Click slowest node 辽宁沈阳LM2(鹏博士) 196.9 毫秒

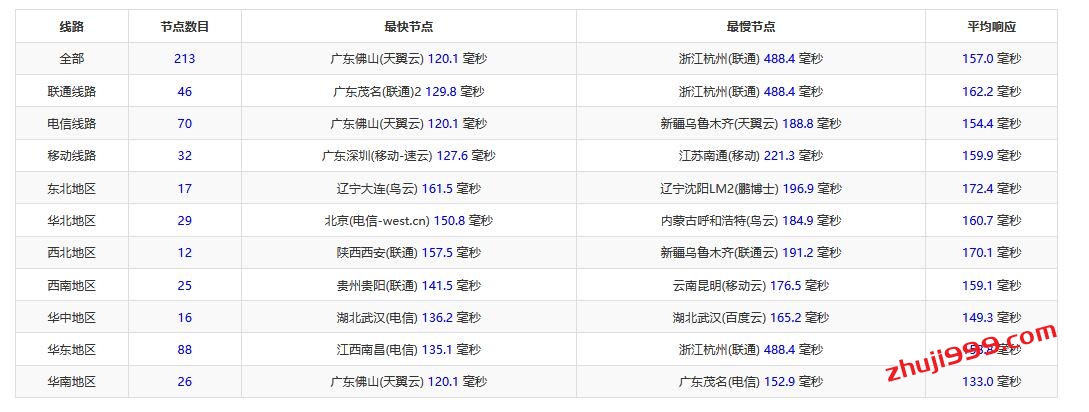coord(751,188)
